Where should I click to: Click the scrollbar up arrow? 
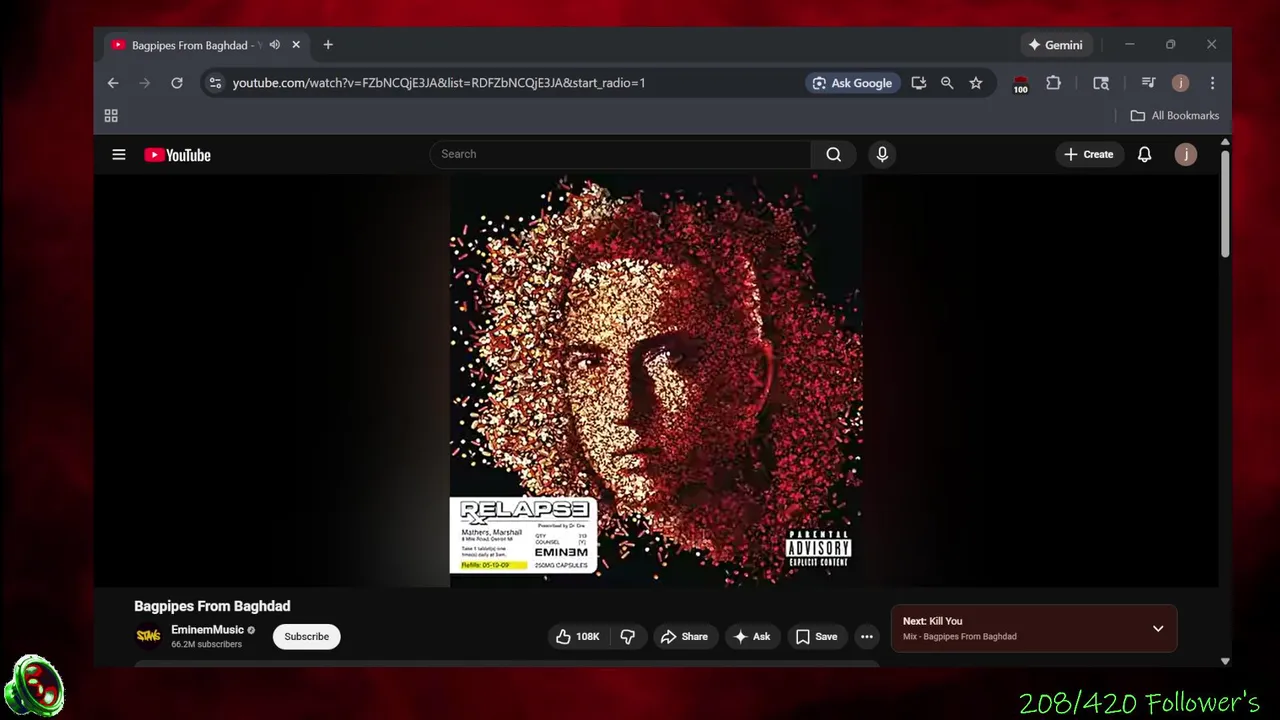coord(1225,144)
